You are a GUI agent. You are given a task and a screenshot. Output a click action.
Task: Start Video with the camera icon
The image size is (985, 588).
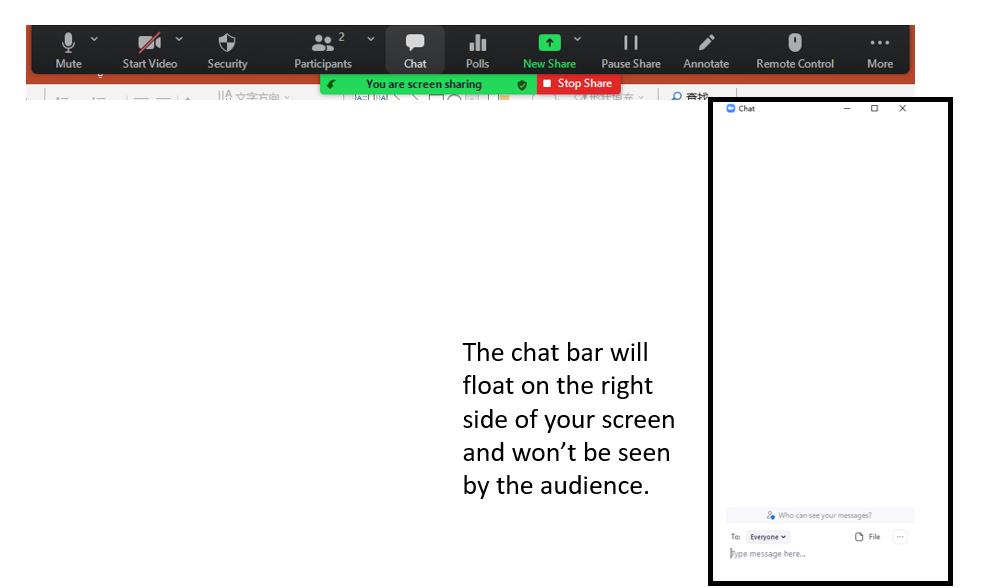(x=150, y=49)
